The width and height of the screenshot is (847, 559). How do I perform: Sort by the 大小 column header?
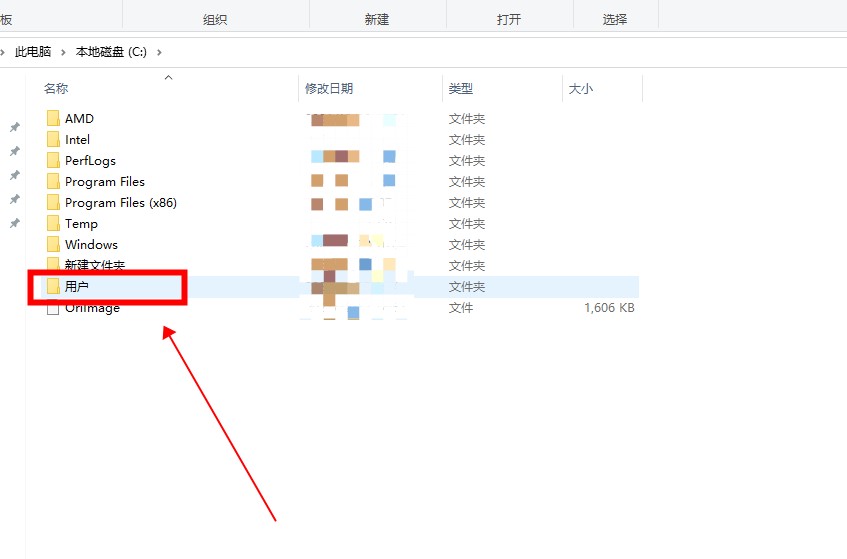581,89
